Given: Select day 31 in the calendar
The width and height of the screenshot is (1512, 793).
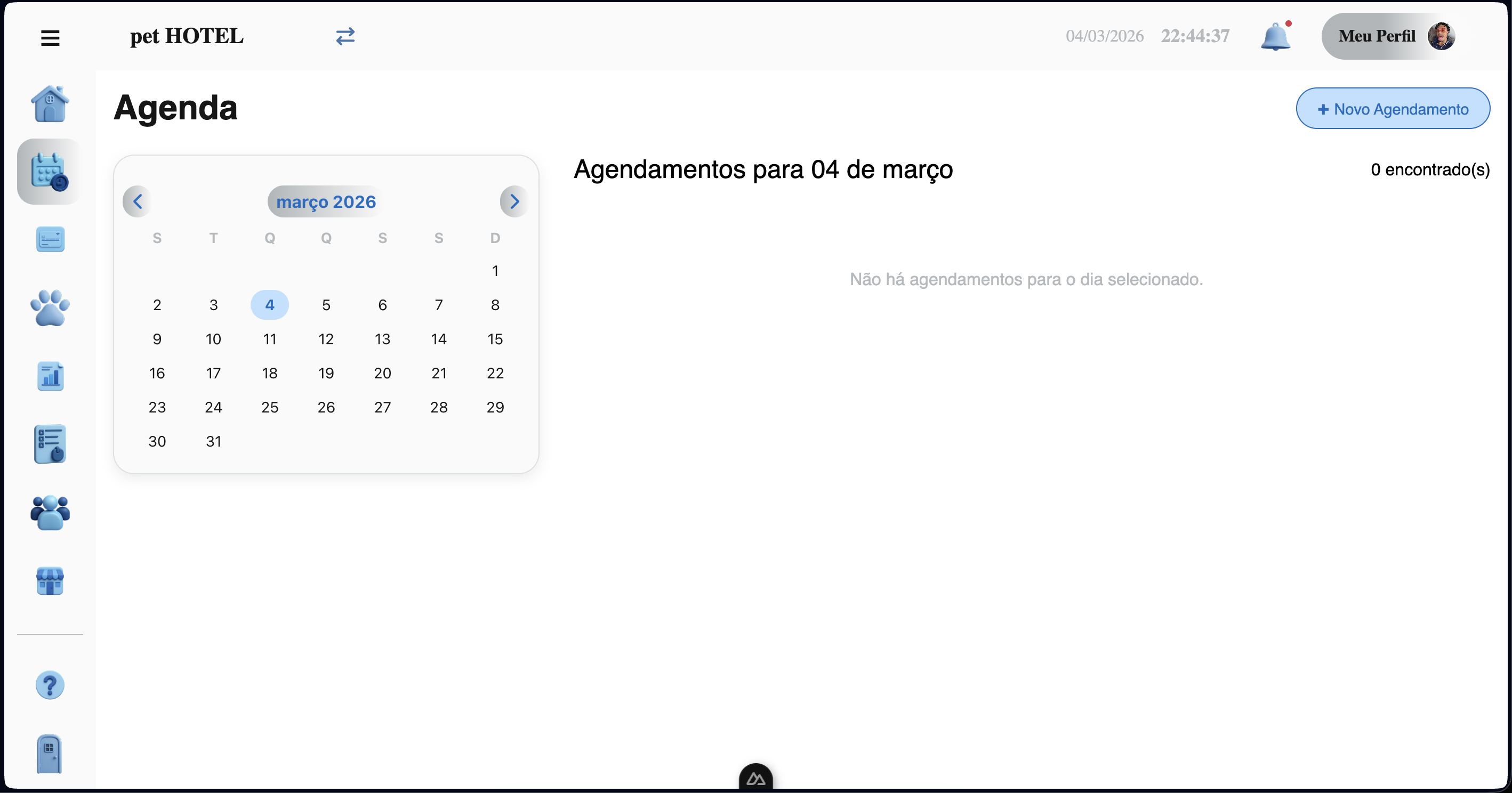Looking at the screenshot, I should (213, 441).
